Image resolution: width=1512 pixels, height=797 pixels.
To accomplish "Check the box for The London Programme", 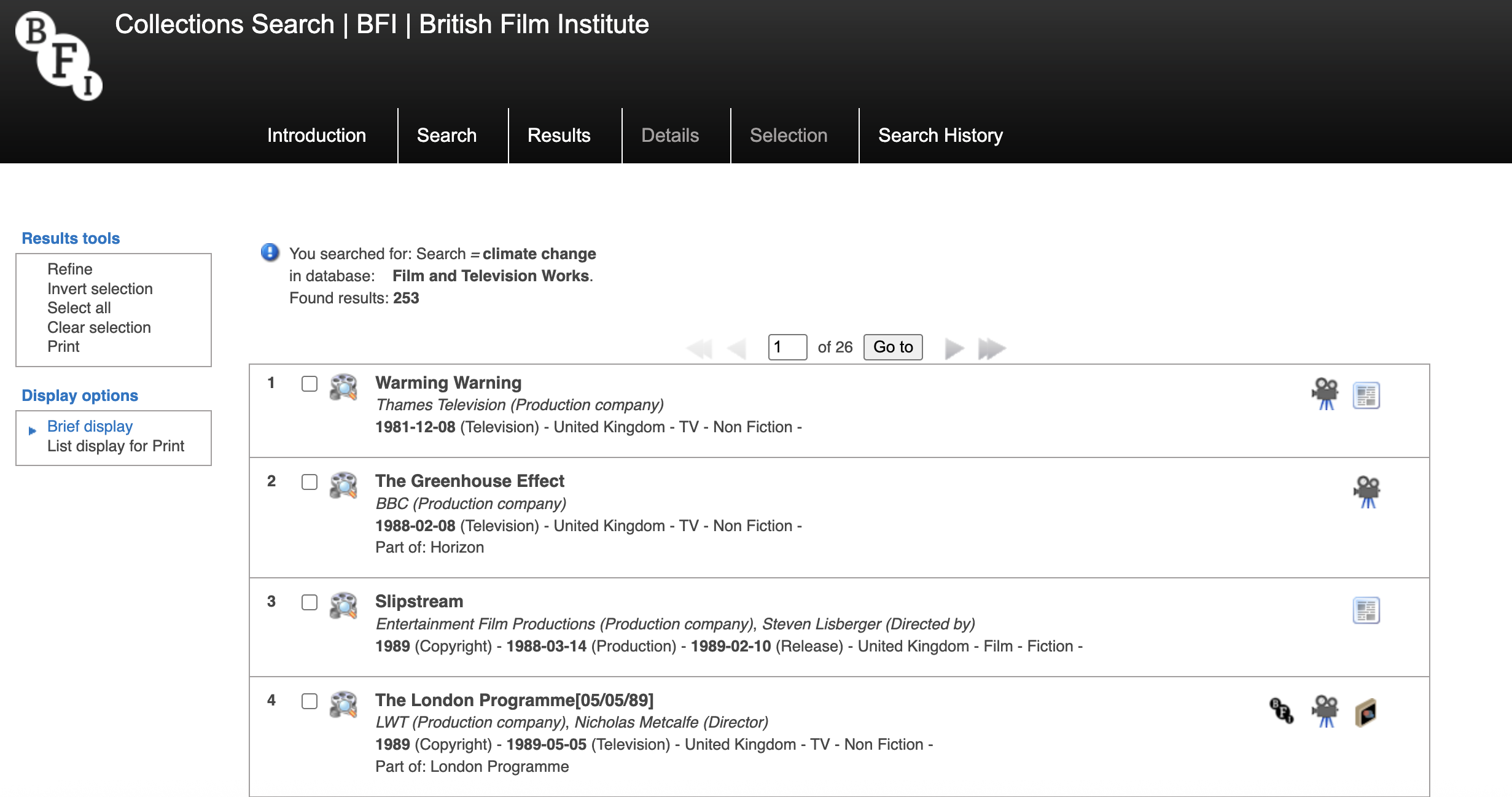I will tap(310, 701).
